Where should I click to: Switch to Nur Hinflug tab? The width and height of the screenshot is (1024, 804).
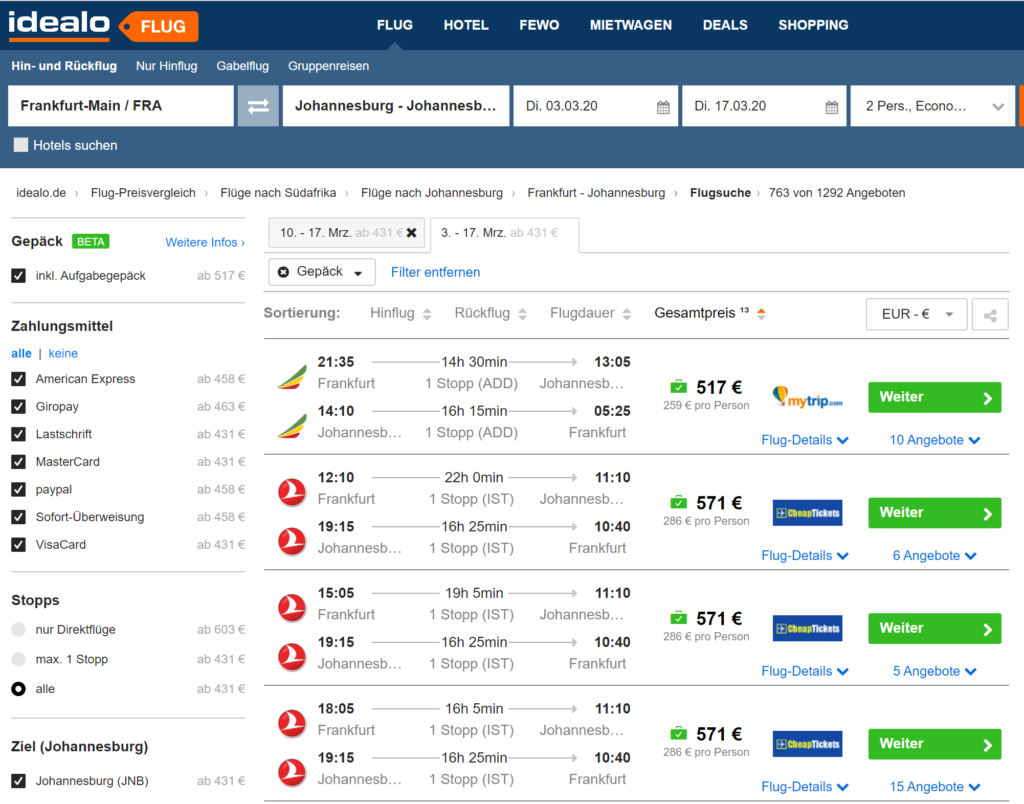click(167, 66)
